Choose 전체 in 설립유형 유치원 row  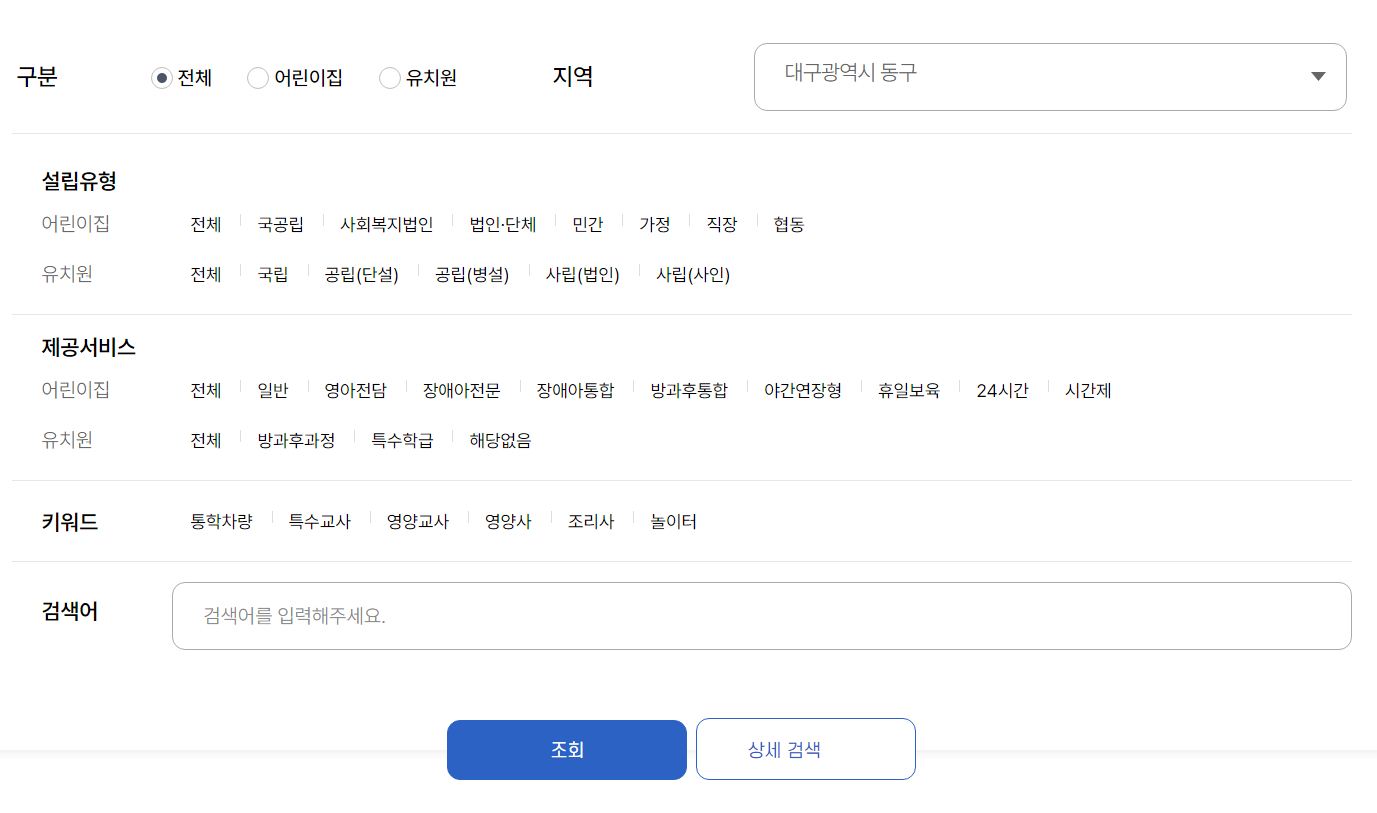point(206,274)
